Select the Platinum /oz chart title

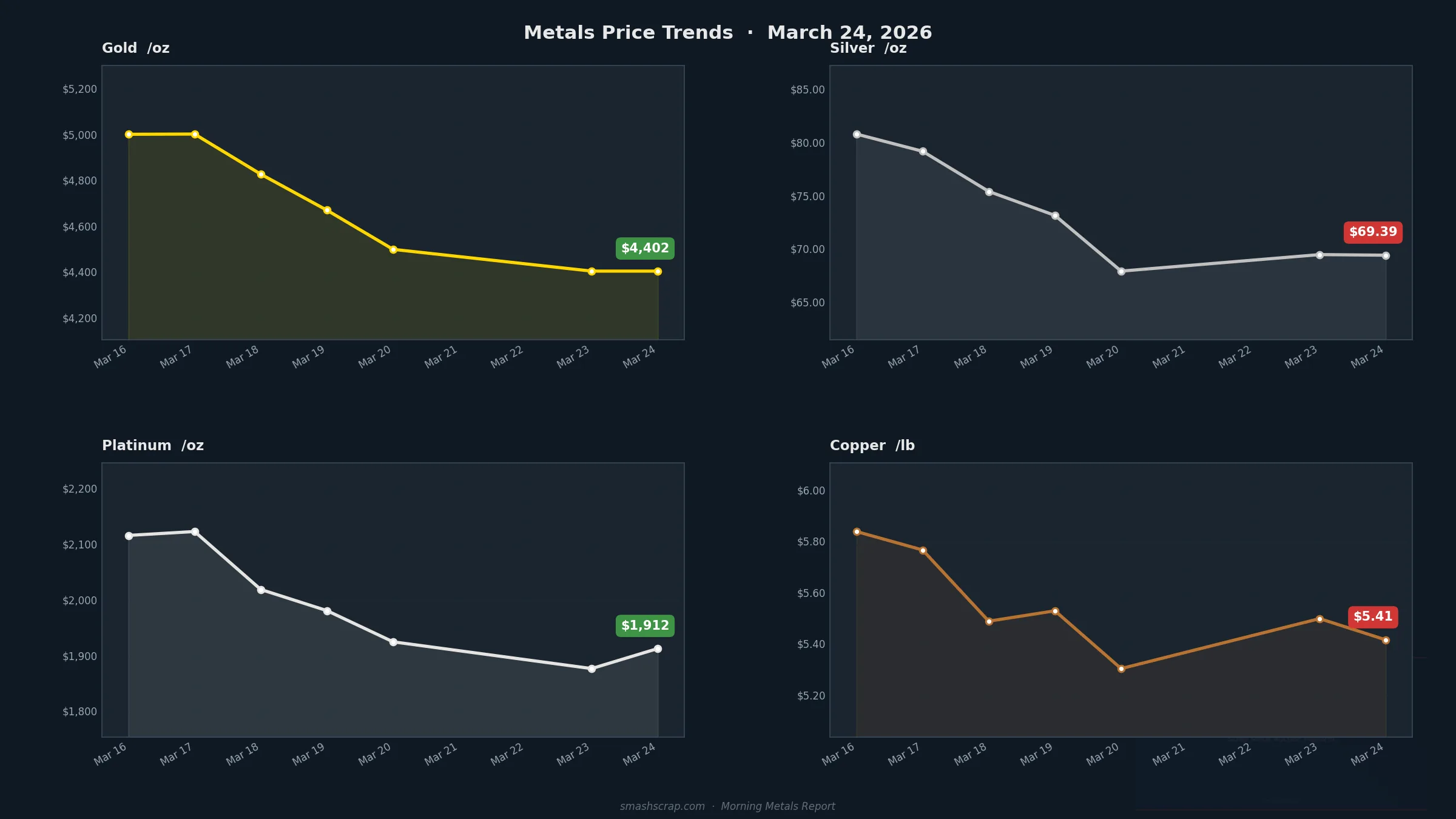click(153, 445)
